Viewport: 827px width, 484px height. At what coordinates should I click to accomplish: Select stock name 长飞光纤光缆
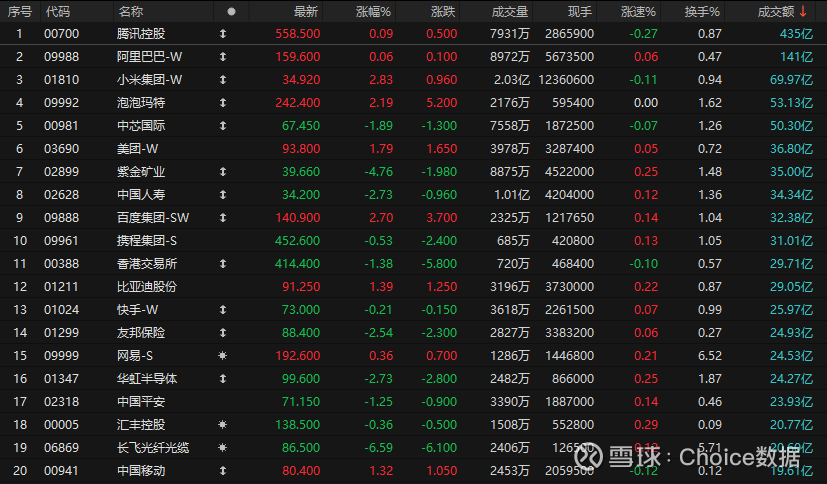coord(153,448)
